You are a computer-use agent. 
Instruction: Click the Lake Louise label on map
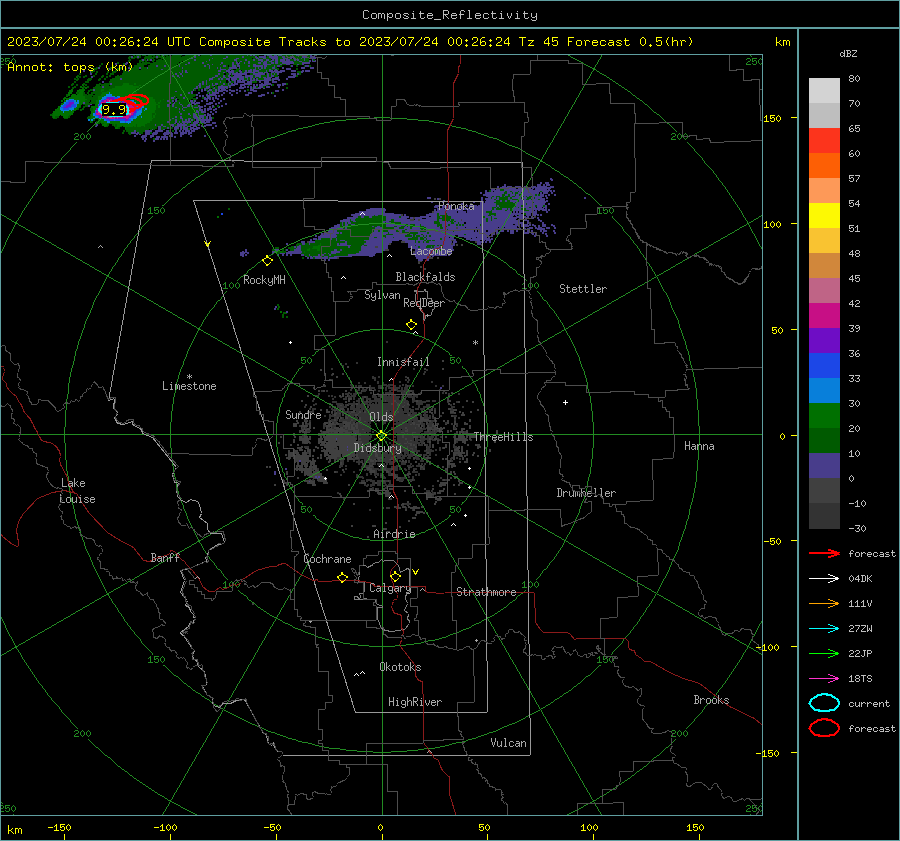coord(77,491)
